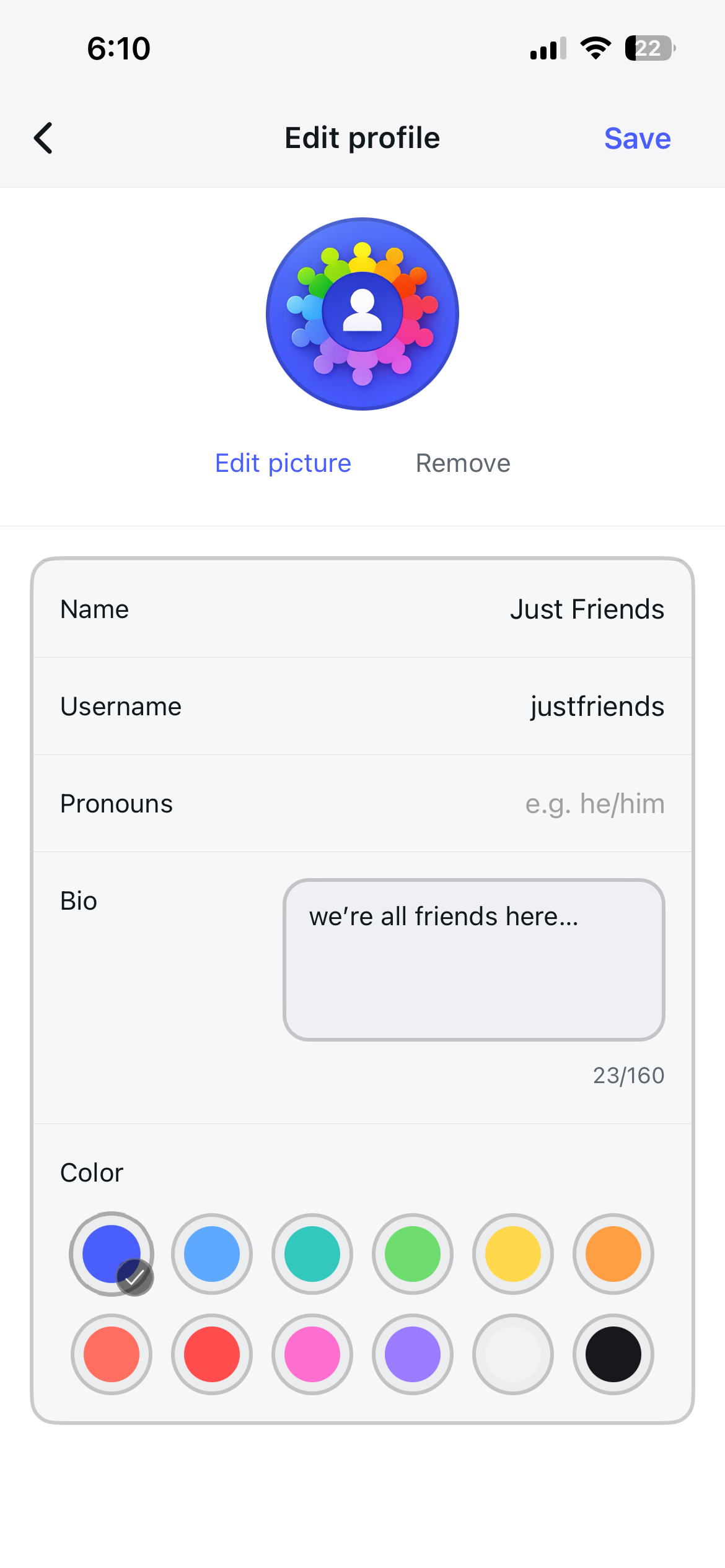The image size is (725, 1568).
Task: Save the profile changes
Action: point(637,138)
